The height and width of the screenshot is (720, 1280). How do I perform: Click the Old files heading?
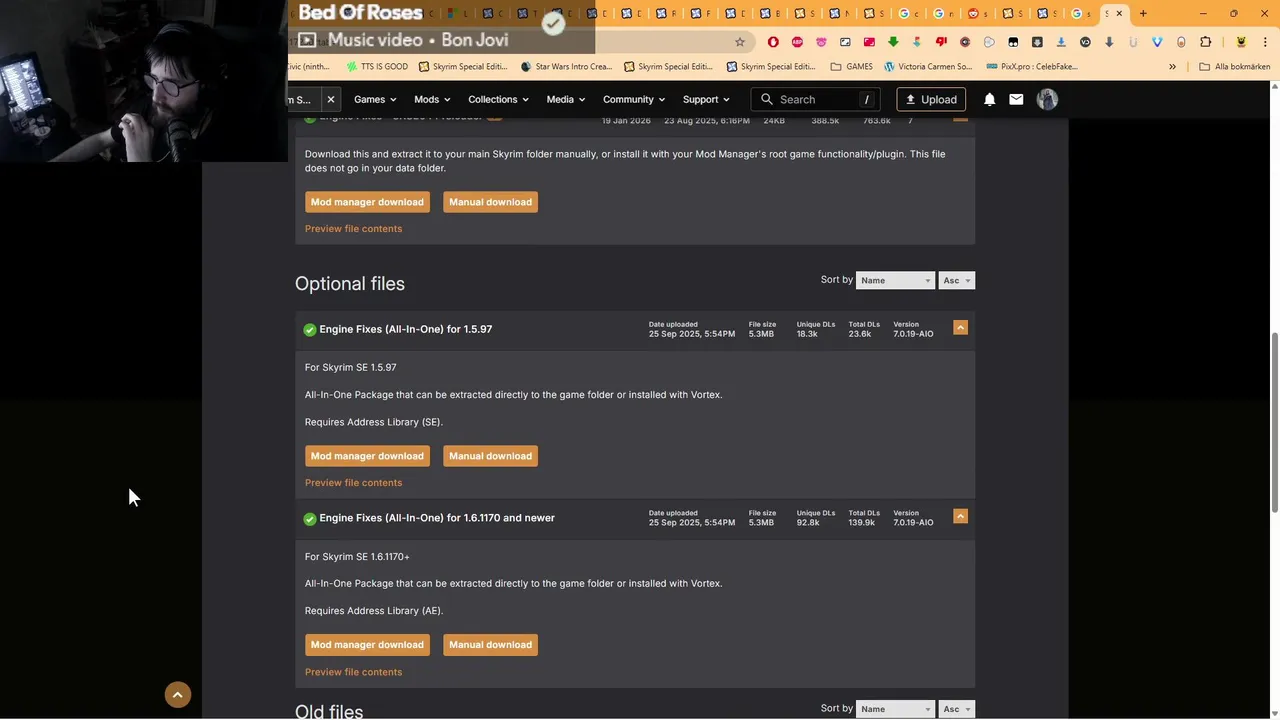329,711
